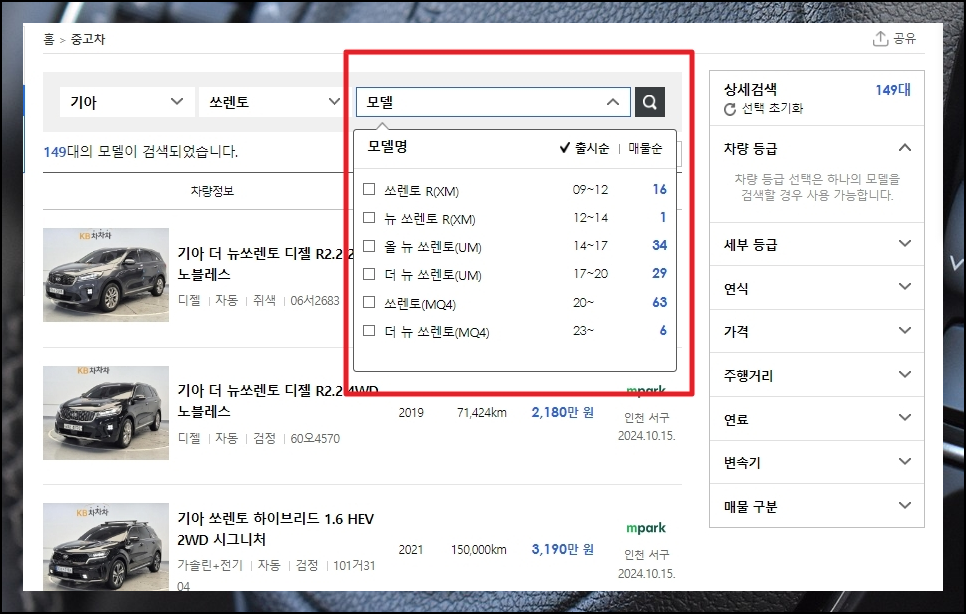Screen dimensions: 966x614
Task: Click the mpark logo on hybrid listing
Action: pos(646,528)
